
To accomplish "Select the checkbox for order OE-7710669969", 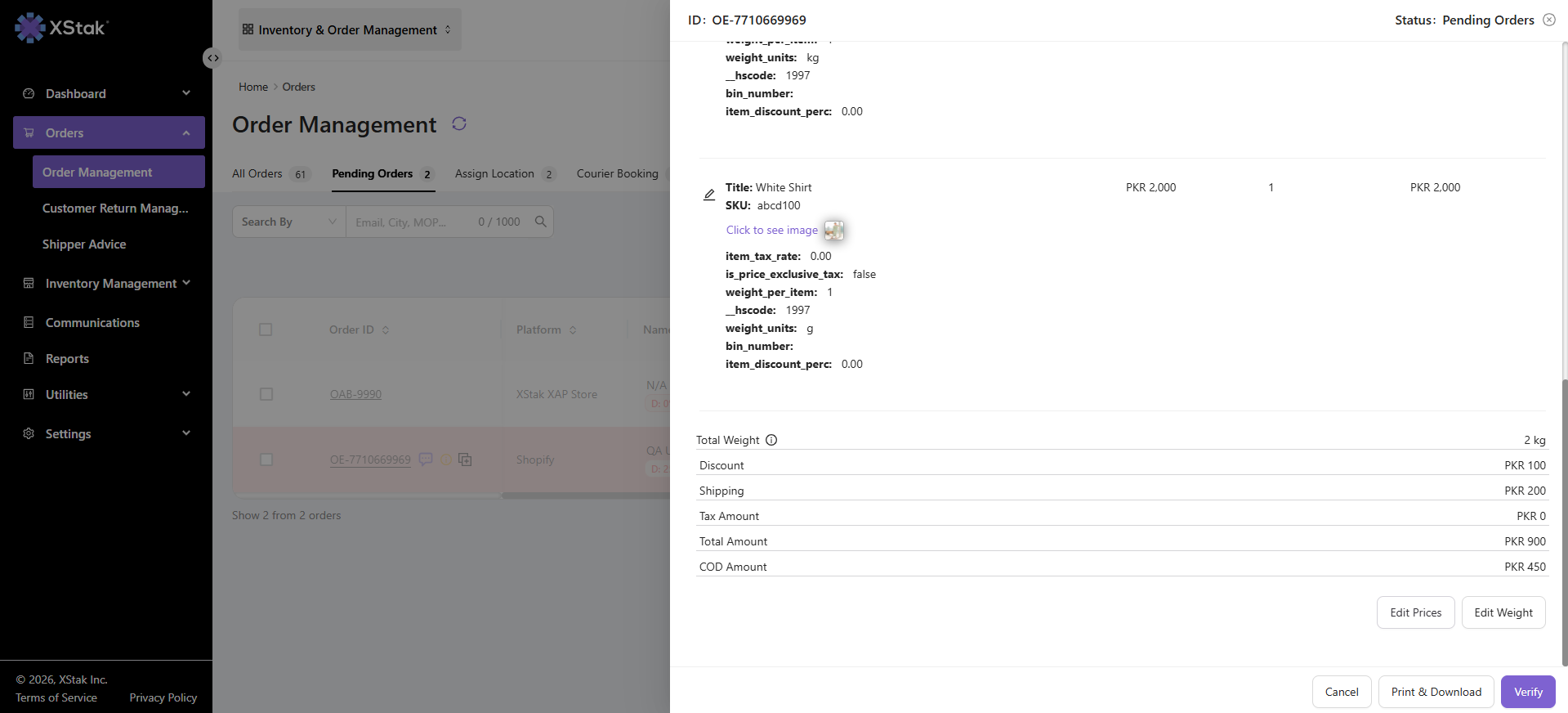I will click(x=266, y=460).
